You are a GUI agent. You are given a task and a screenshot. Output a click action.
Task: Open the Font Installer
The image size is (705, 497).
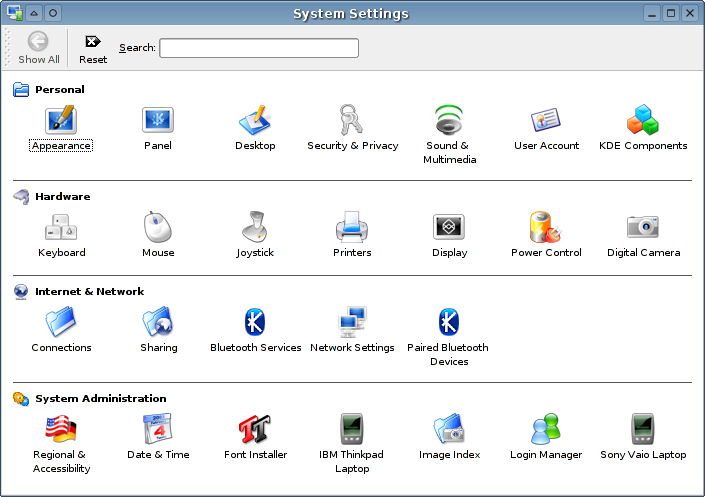(x=255, y=431)
